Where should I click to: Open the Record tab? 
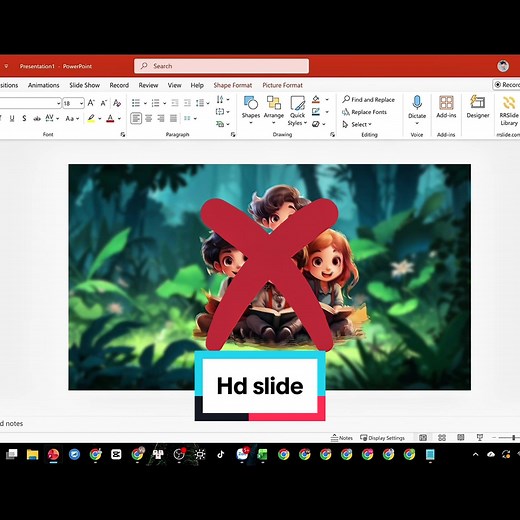[119, 85]
